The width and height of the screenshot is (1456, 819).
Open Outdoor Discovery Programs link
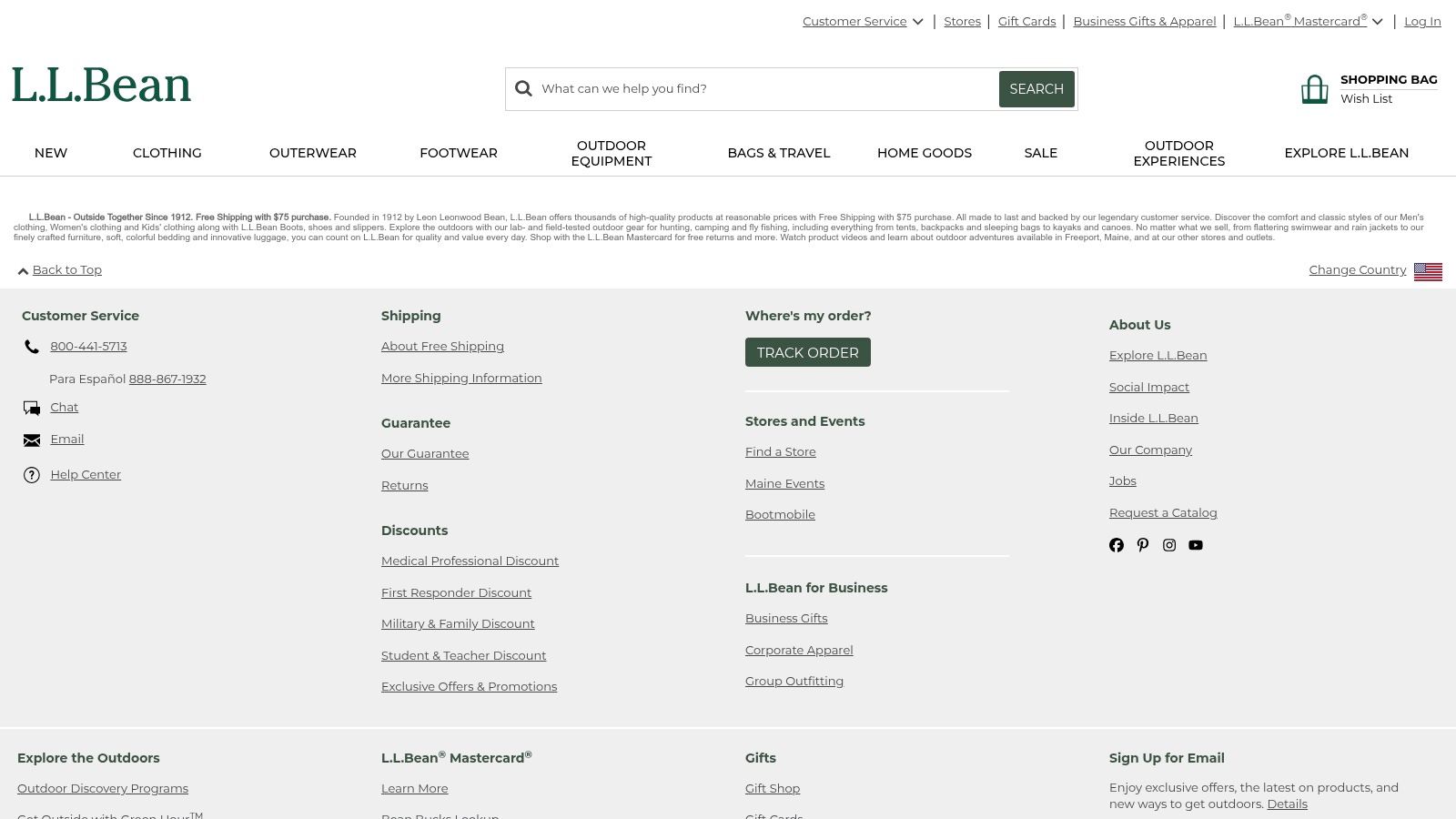coord(103,789)
